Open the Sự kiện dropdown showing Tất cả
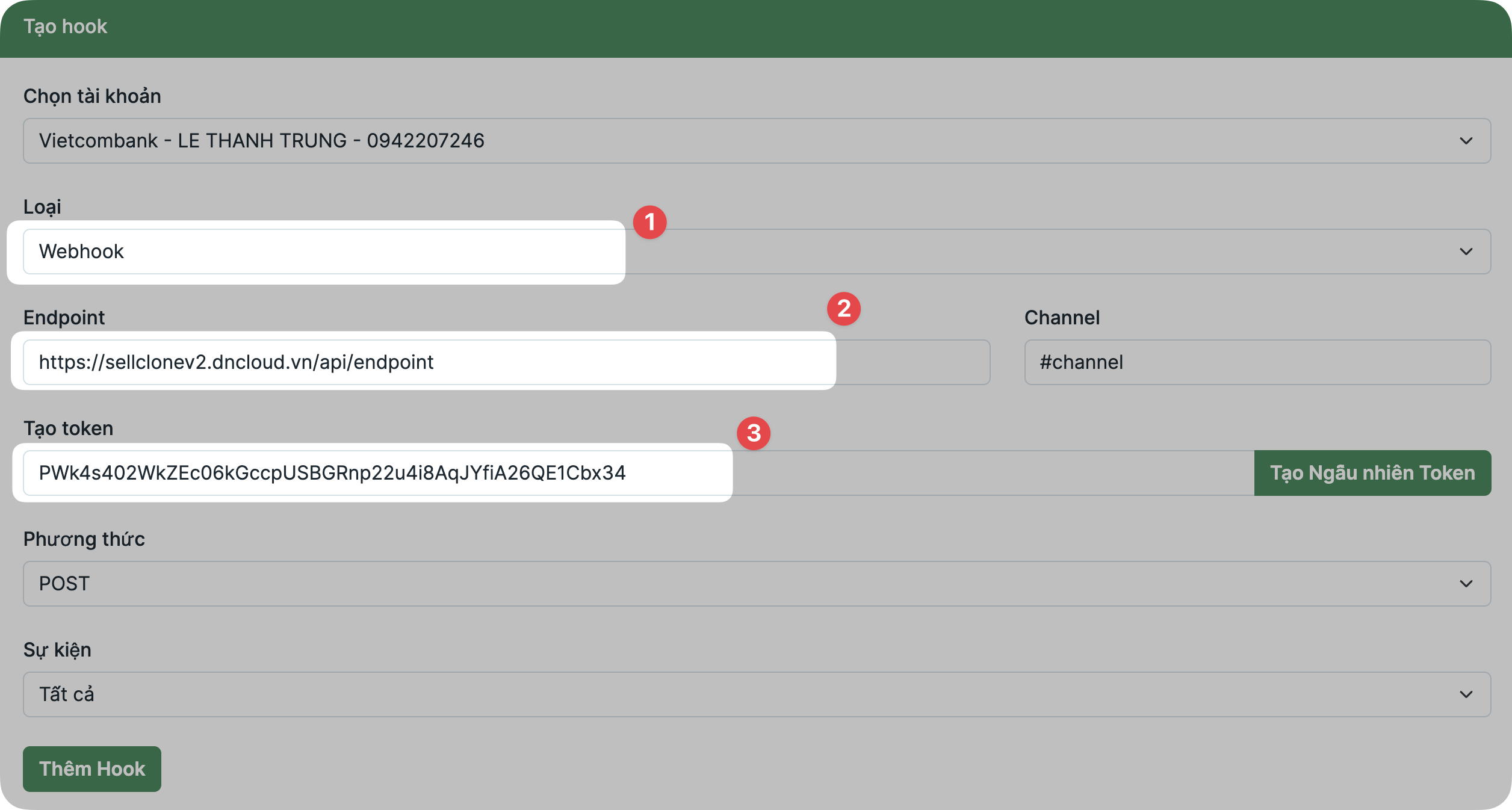 pyautogui.click(x=757, y=694)
